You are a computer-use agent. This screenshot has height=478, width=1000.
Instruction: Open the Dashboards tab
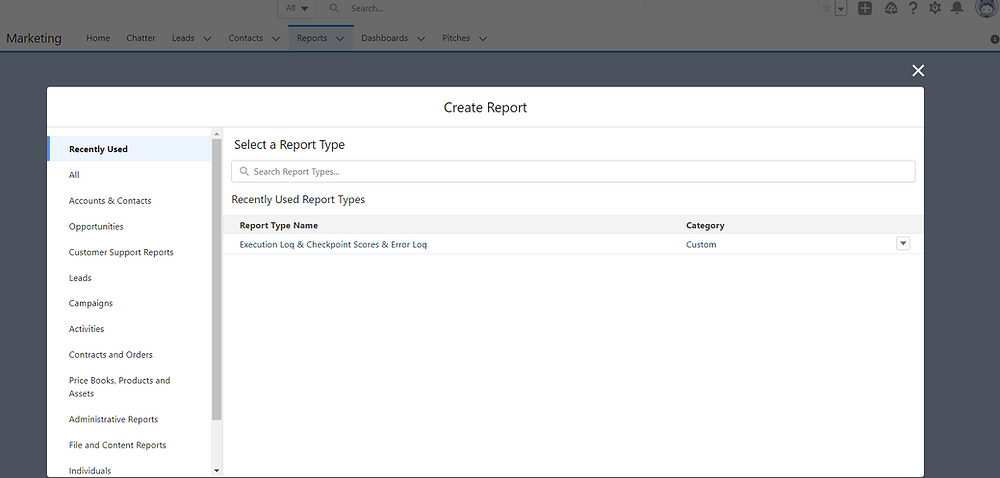point(385,38)
